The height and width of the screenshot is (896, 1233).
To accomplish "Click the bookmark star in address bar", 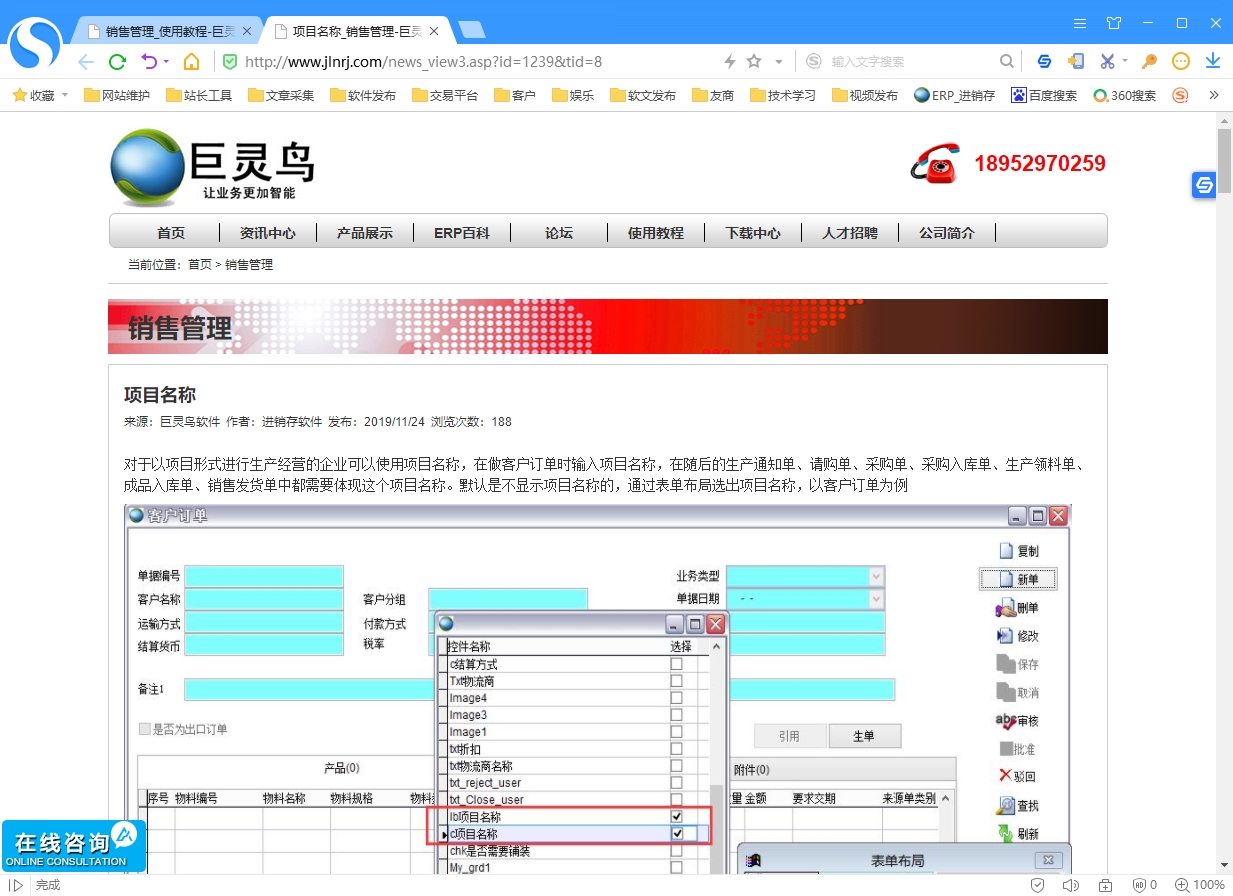I will click(x=754, y=62).
